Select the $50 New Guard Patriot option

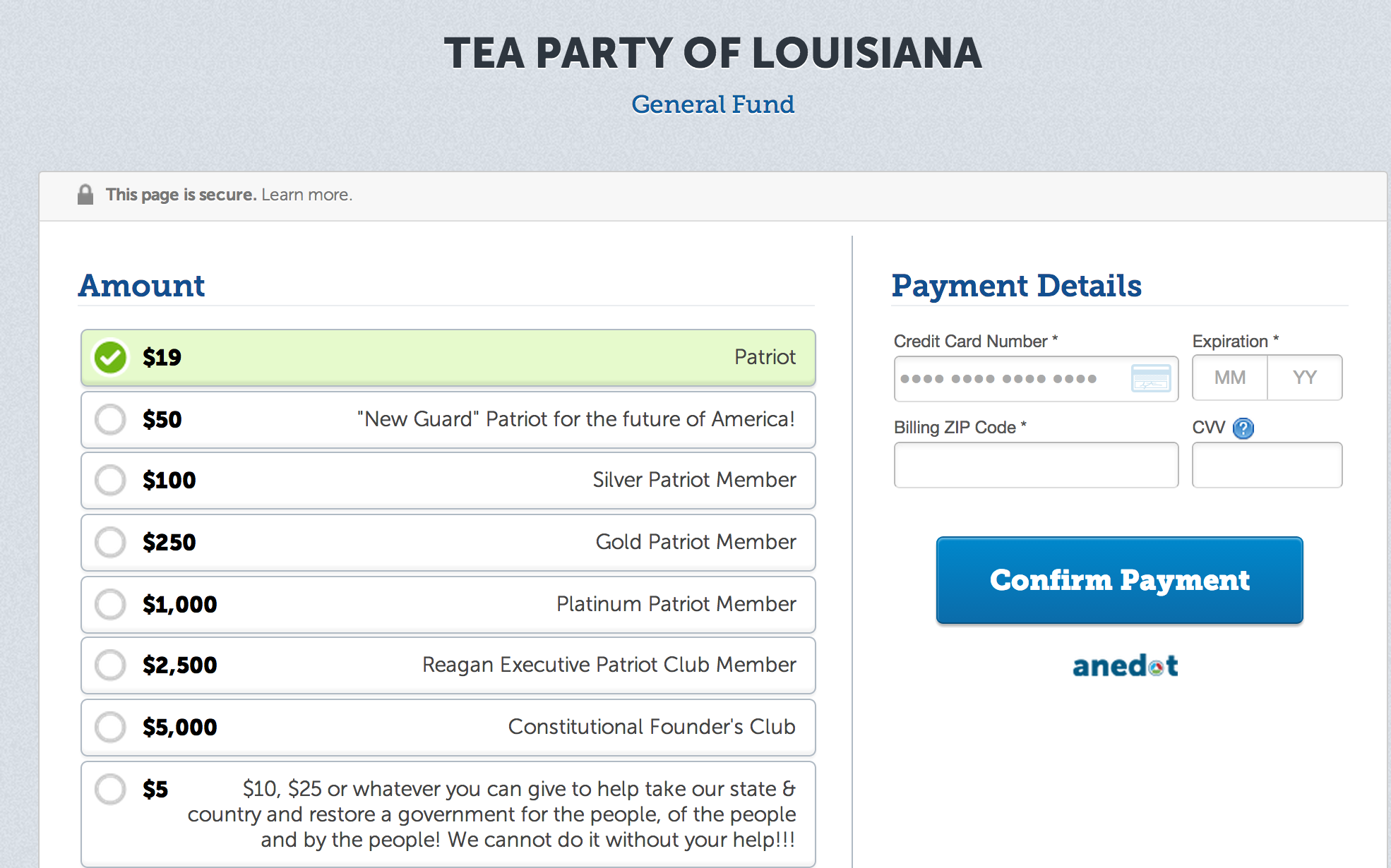coord(111,419)
